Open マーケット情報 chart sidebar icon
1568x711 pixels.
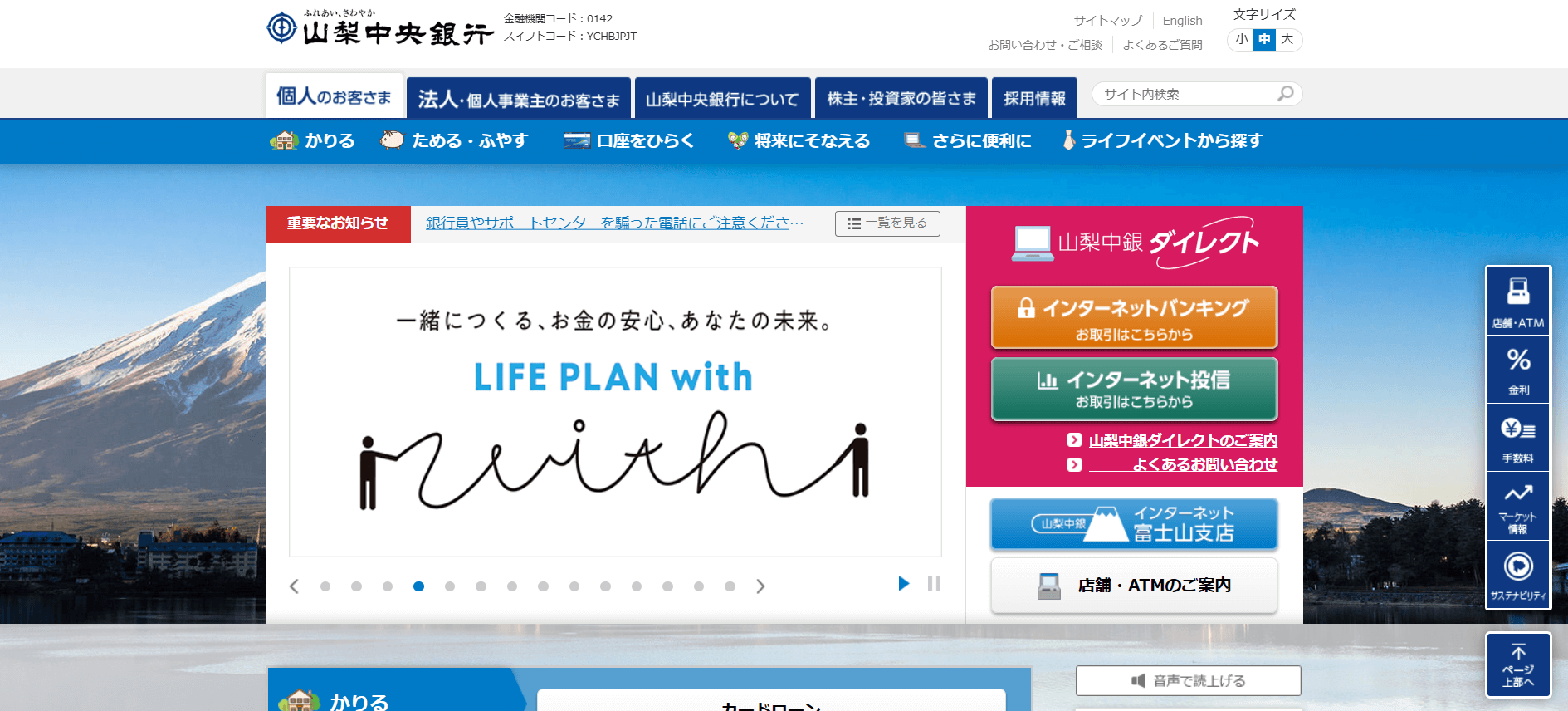click(1518, 507)
